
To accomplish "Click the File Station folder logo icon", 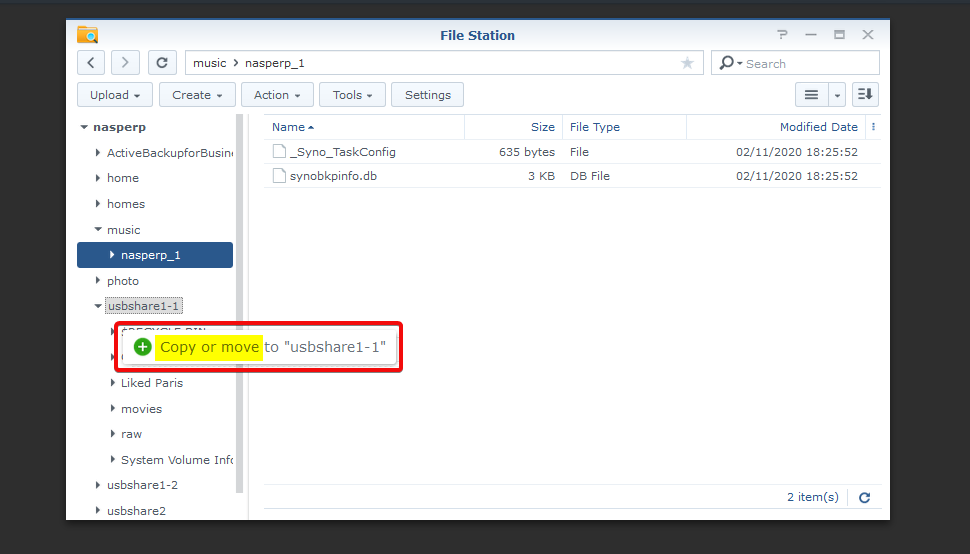I will (88, 35).
